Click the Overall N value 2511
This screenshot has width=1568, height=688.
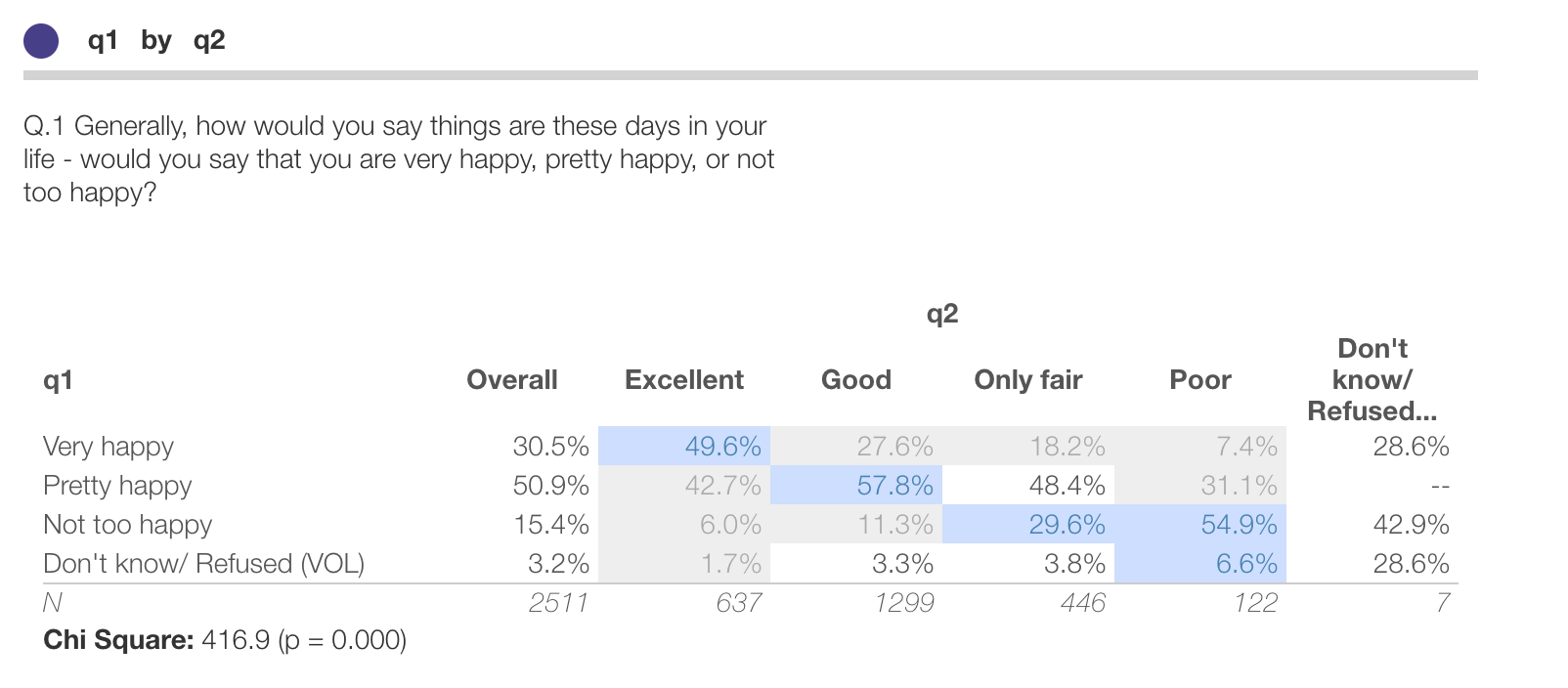pyautogui.click(x=558, y=603)
